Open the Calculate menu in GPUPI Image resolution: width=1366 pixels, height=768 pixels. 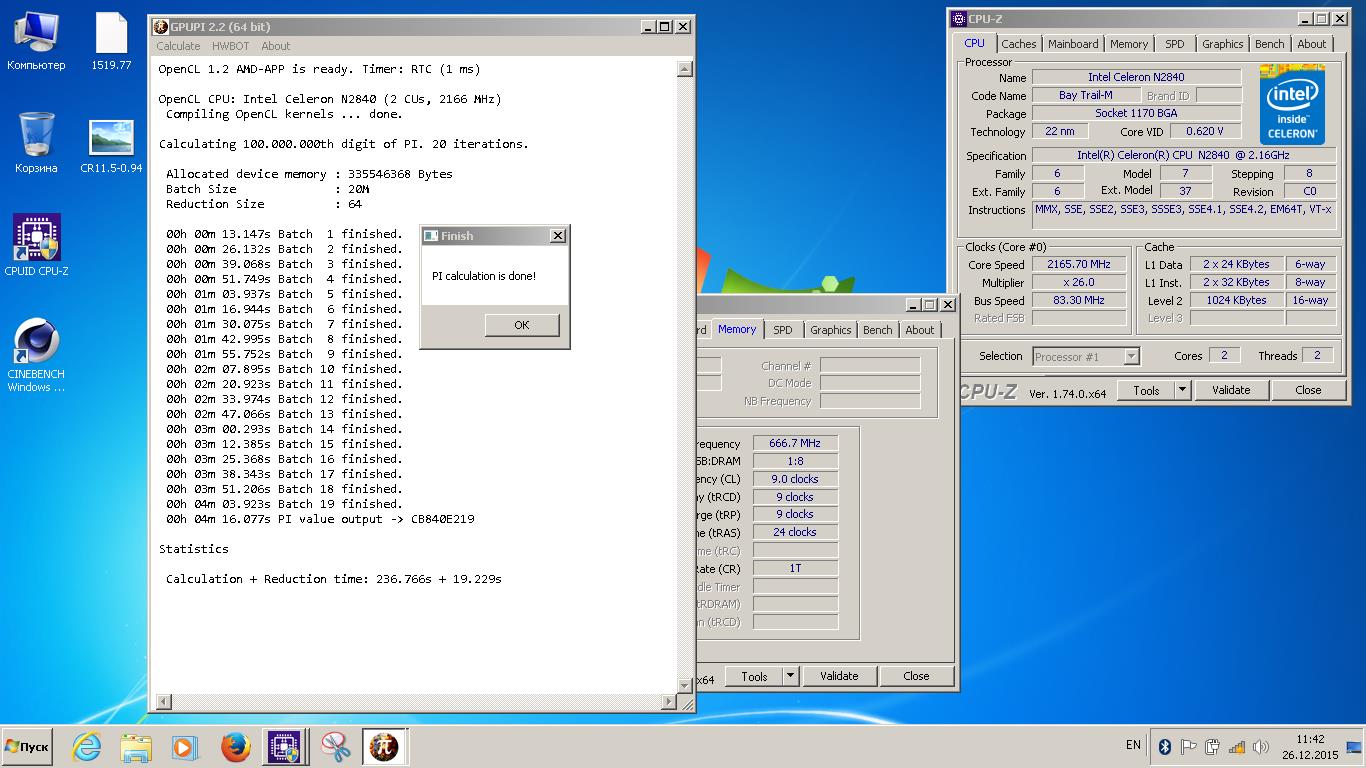[x=178, y=46]
